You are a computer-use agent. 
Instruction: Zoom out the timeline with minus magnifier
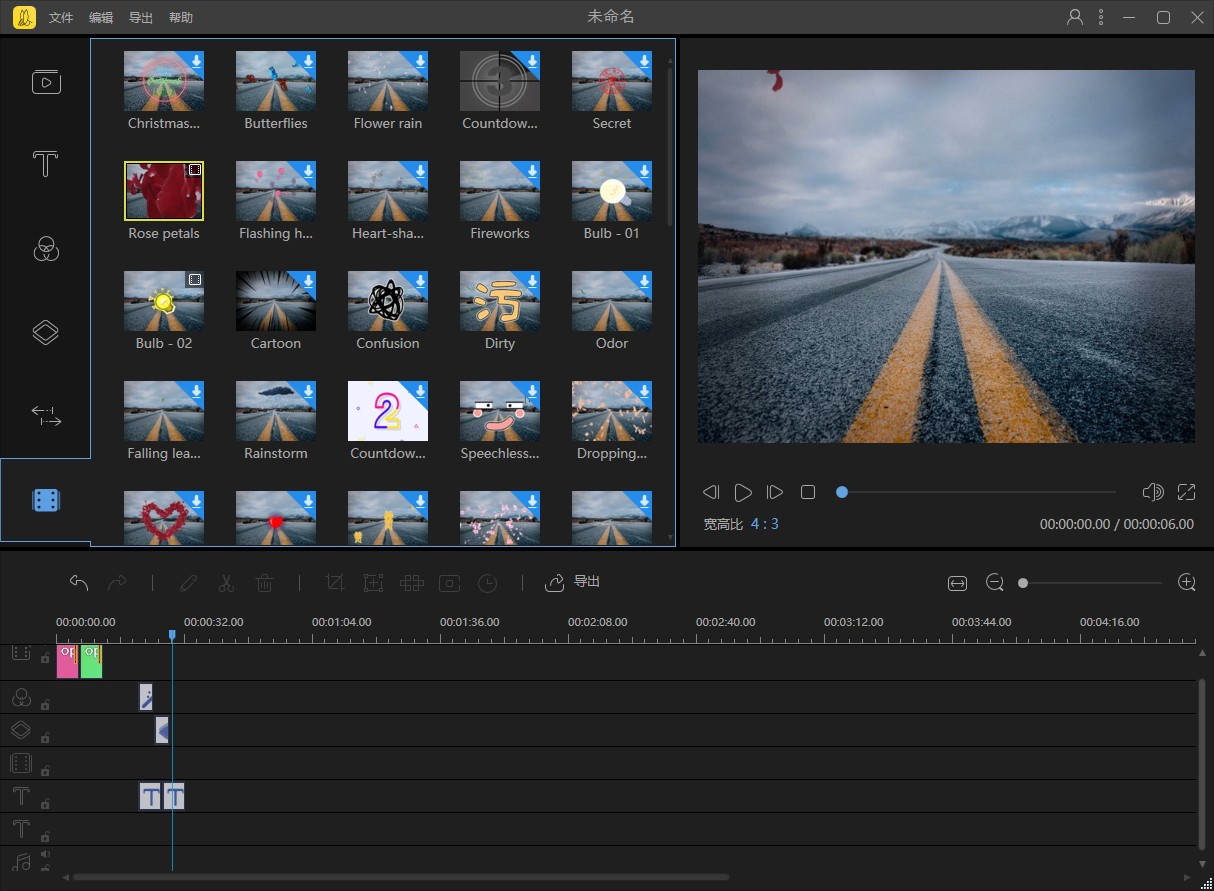click(995, 583)
